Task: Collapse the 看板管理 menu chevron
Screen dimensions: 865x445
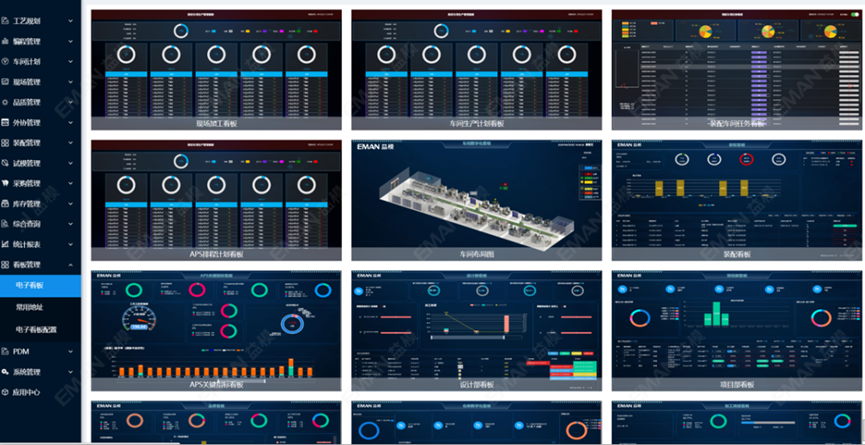Action: coord(73,265)
